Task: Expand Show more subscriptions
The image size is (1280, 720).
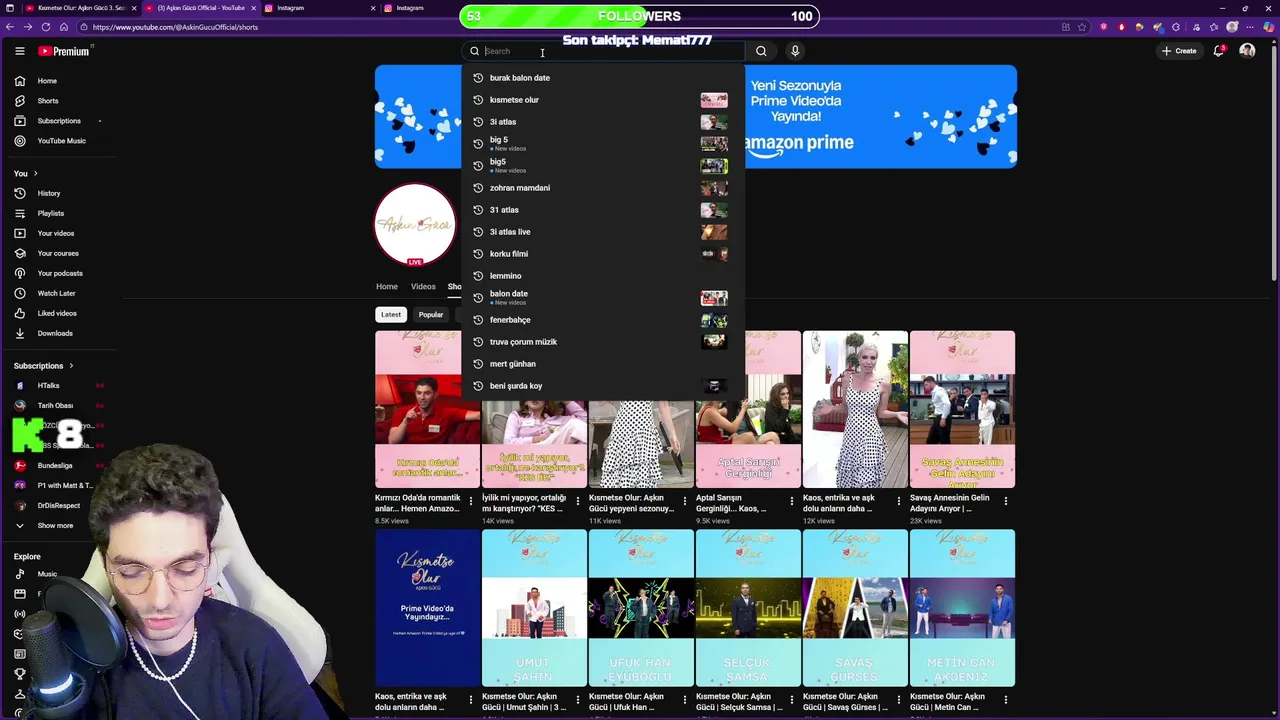Action: click(44, 525)
